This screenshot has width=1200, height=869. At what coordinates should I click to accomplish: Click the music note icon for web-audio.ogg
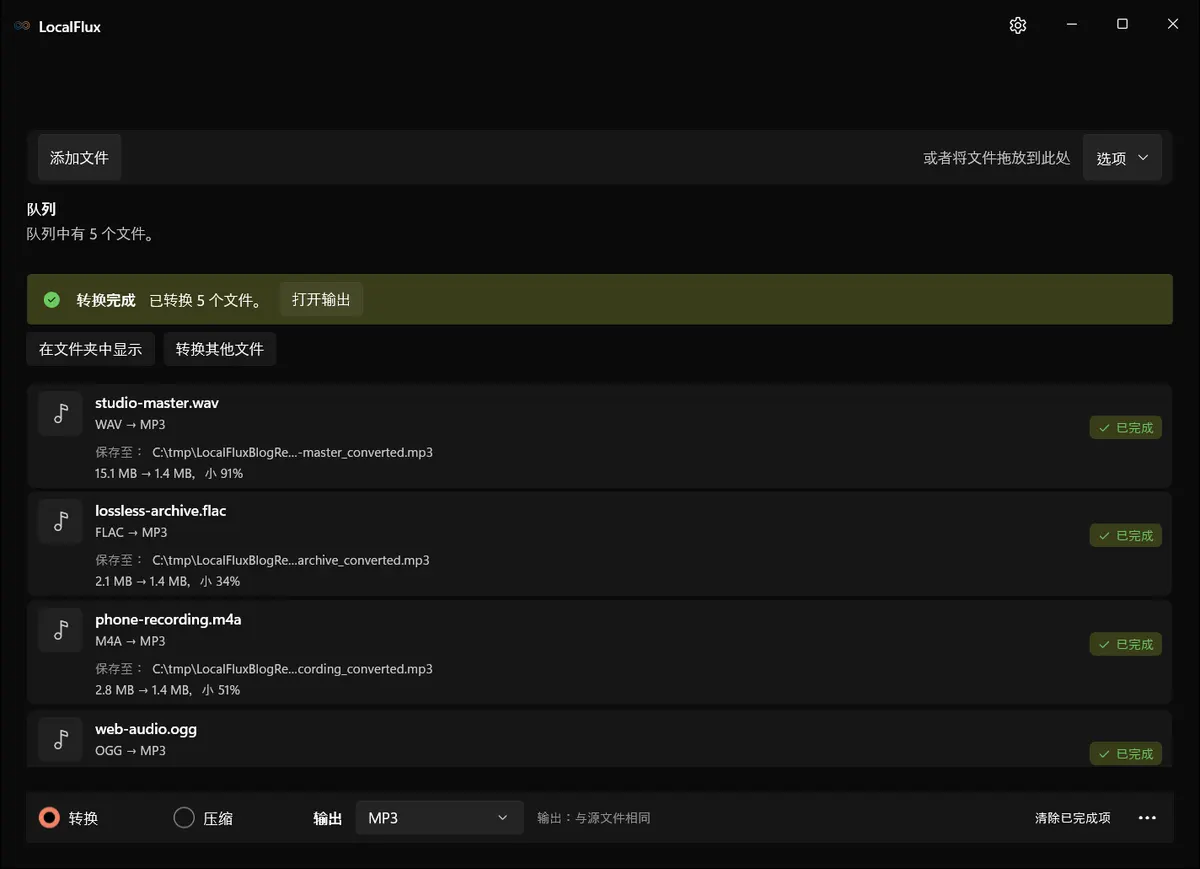point(60,739)
